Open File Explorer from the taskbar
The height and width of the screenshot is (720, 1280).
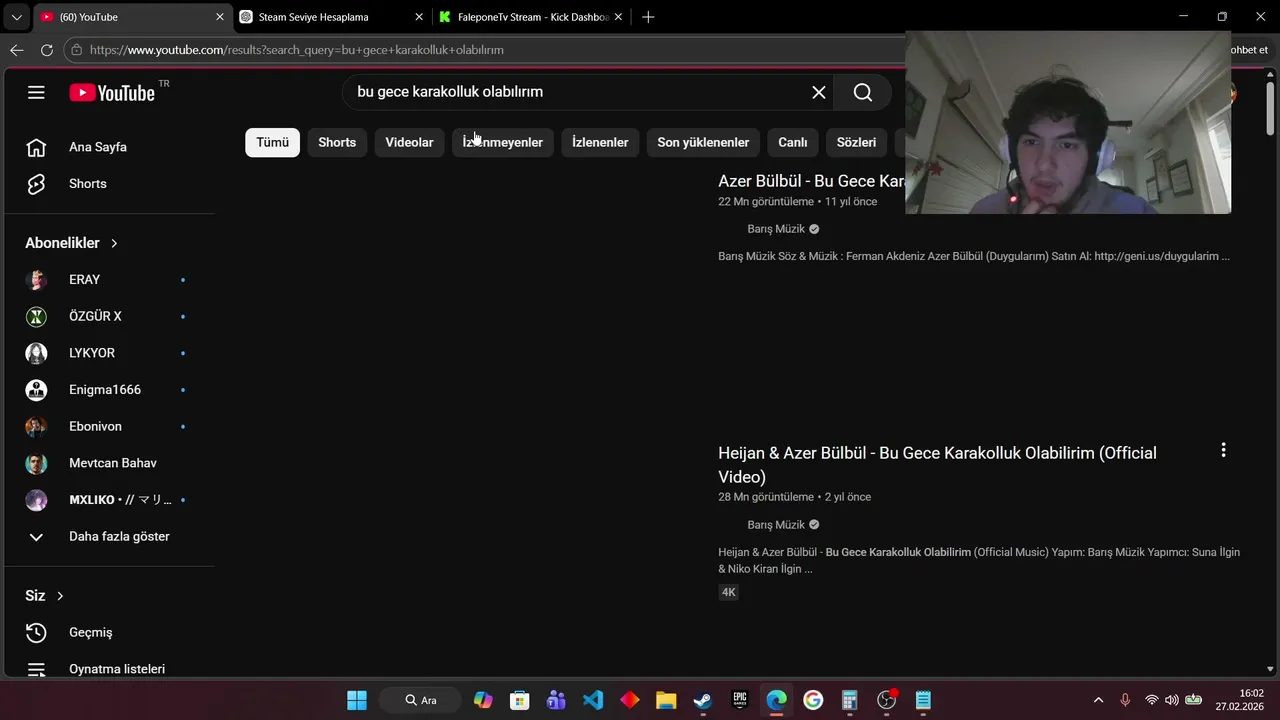(666, 700)
